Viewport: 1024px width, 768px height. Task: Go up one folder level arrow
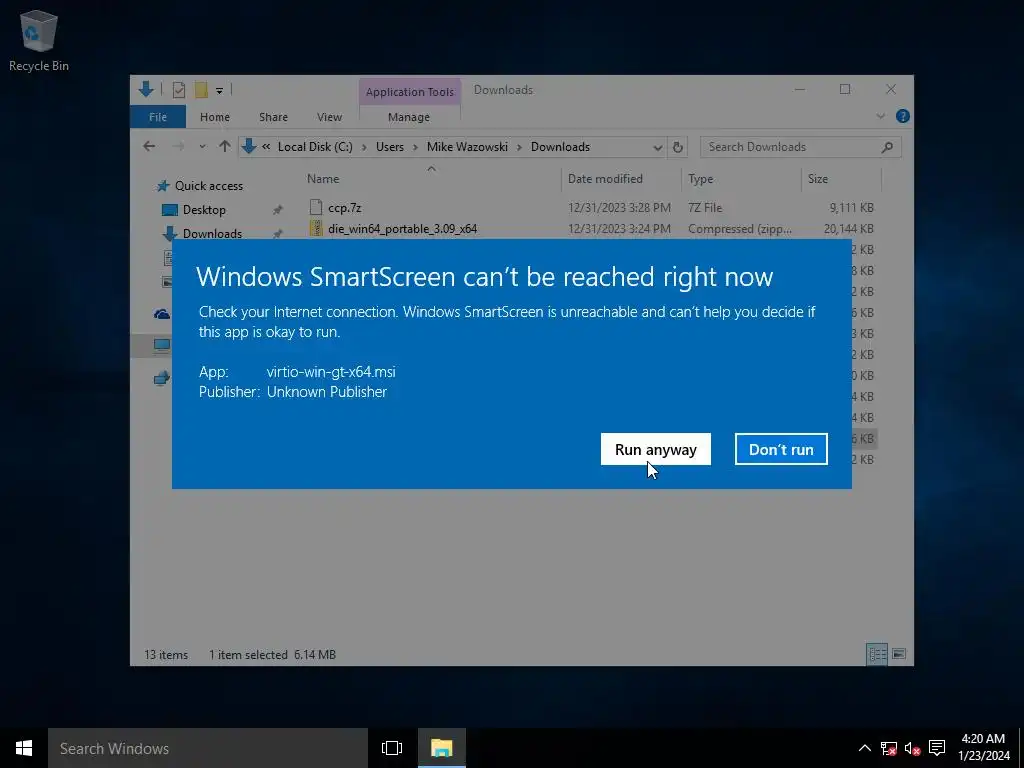pos(225,146)
